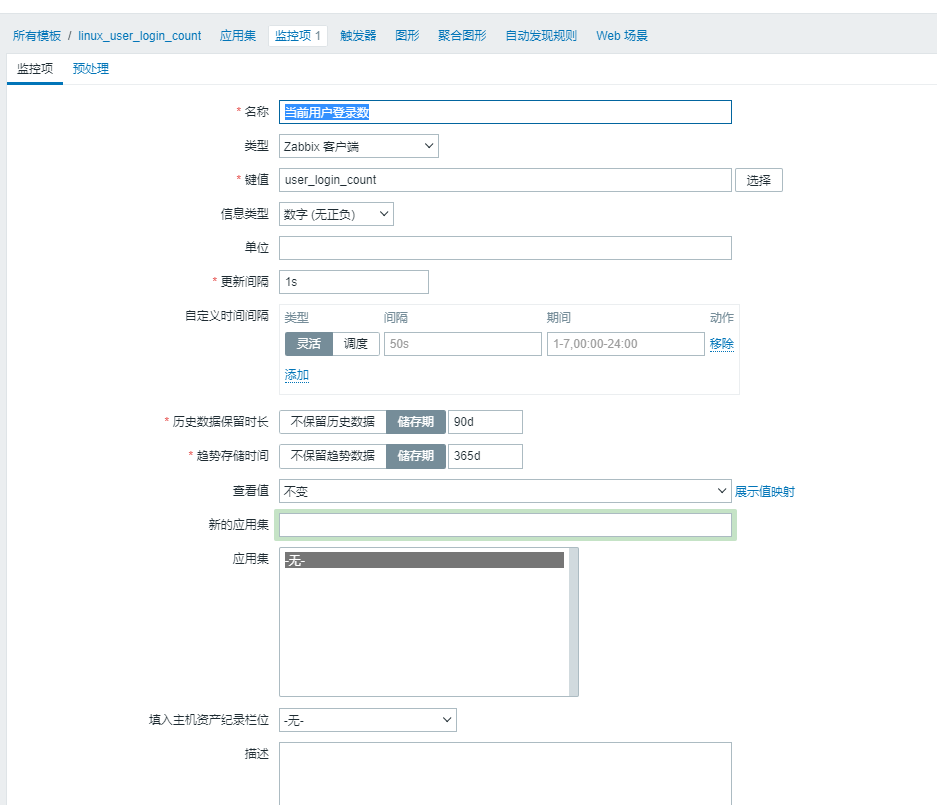Click the 所有模板 breadcrumb link
Viewport: 937px width, 805px height.
pos(37,35)
